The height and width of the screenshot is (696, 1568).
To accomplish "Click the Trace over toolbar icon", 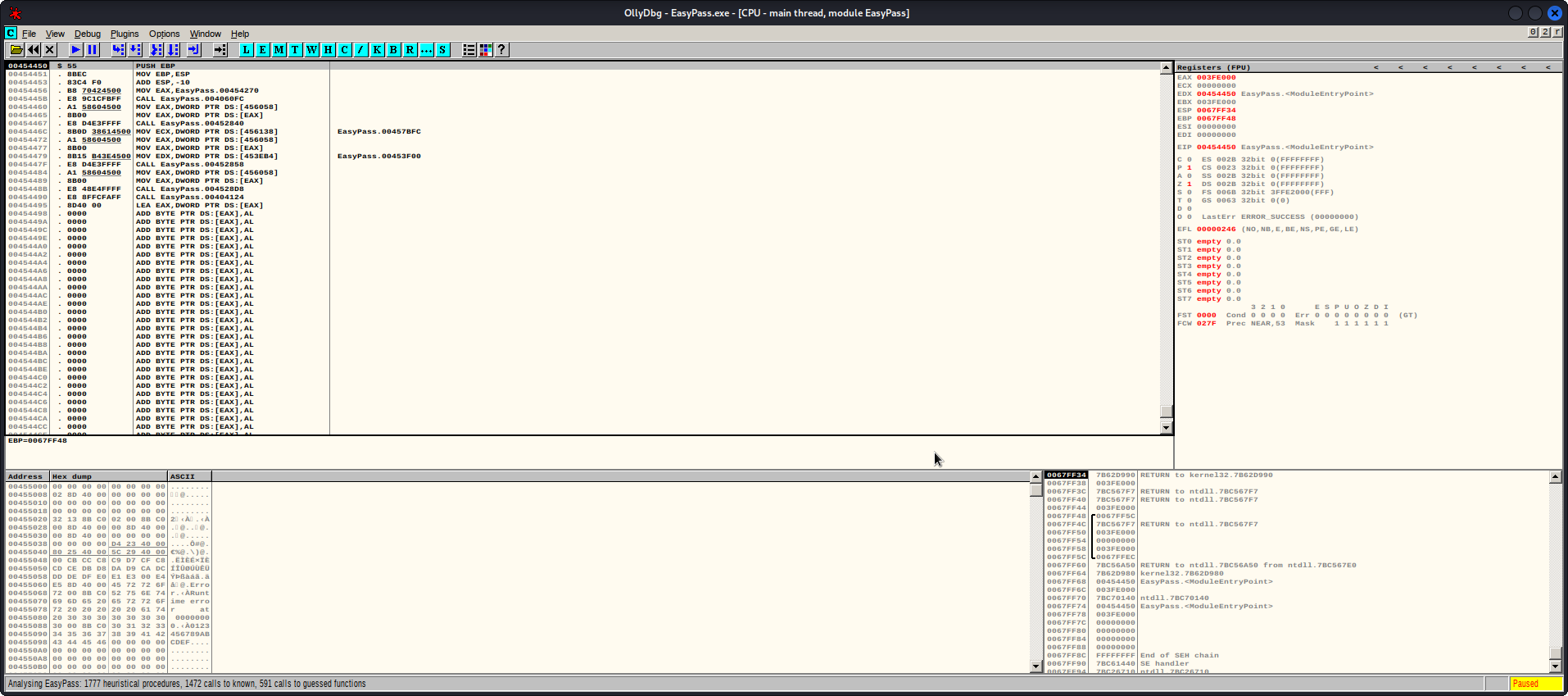I will tap(173, 50).
